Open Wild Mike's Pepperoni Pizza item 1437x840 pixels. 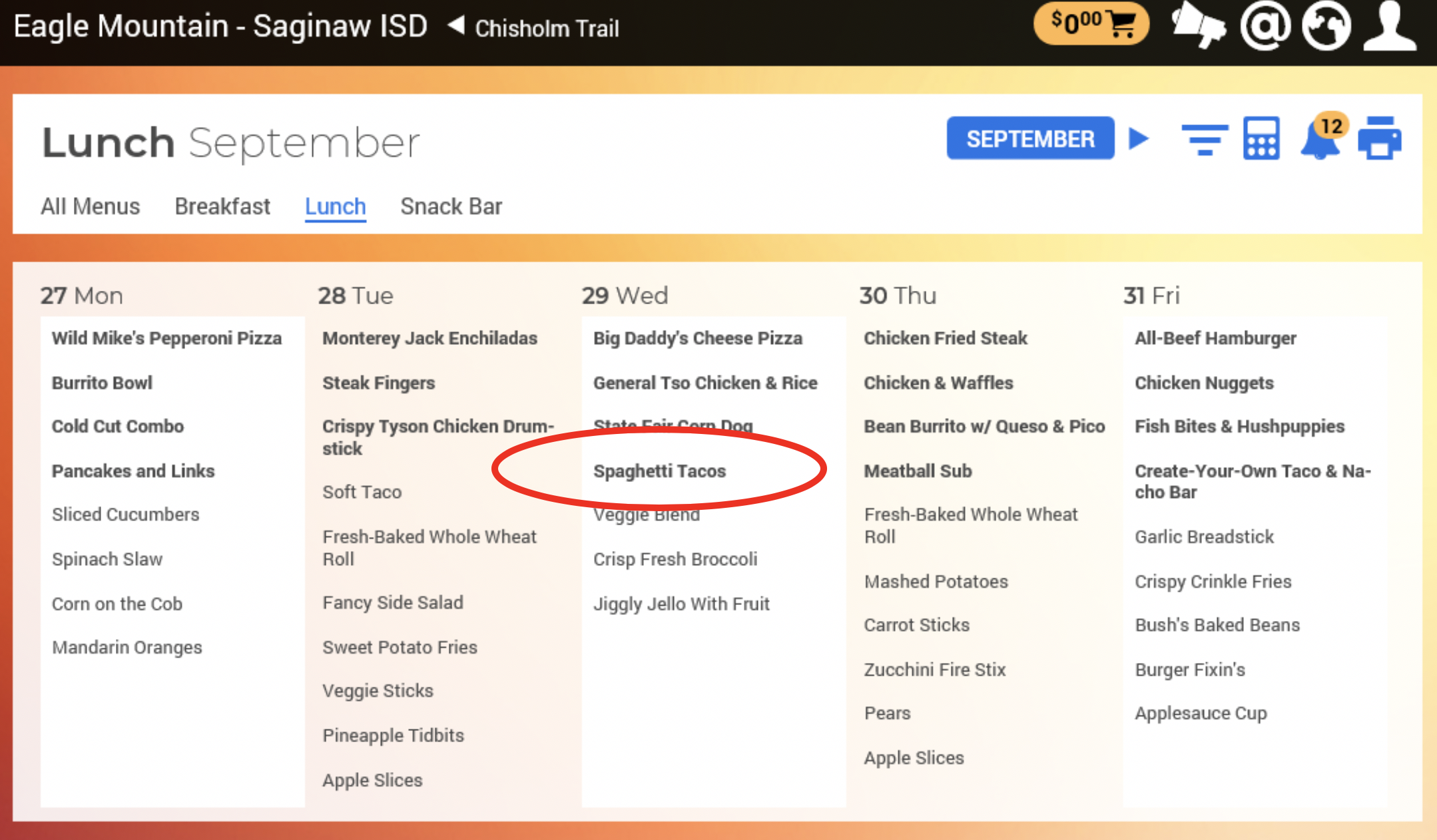click(166, 338)
